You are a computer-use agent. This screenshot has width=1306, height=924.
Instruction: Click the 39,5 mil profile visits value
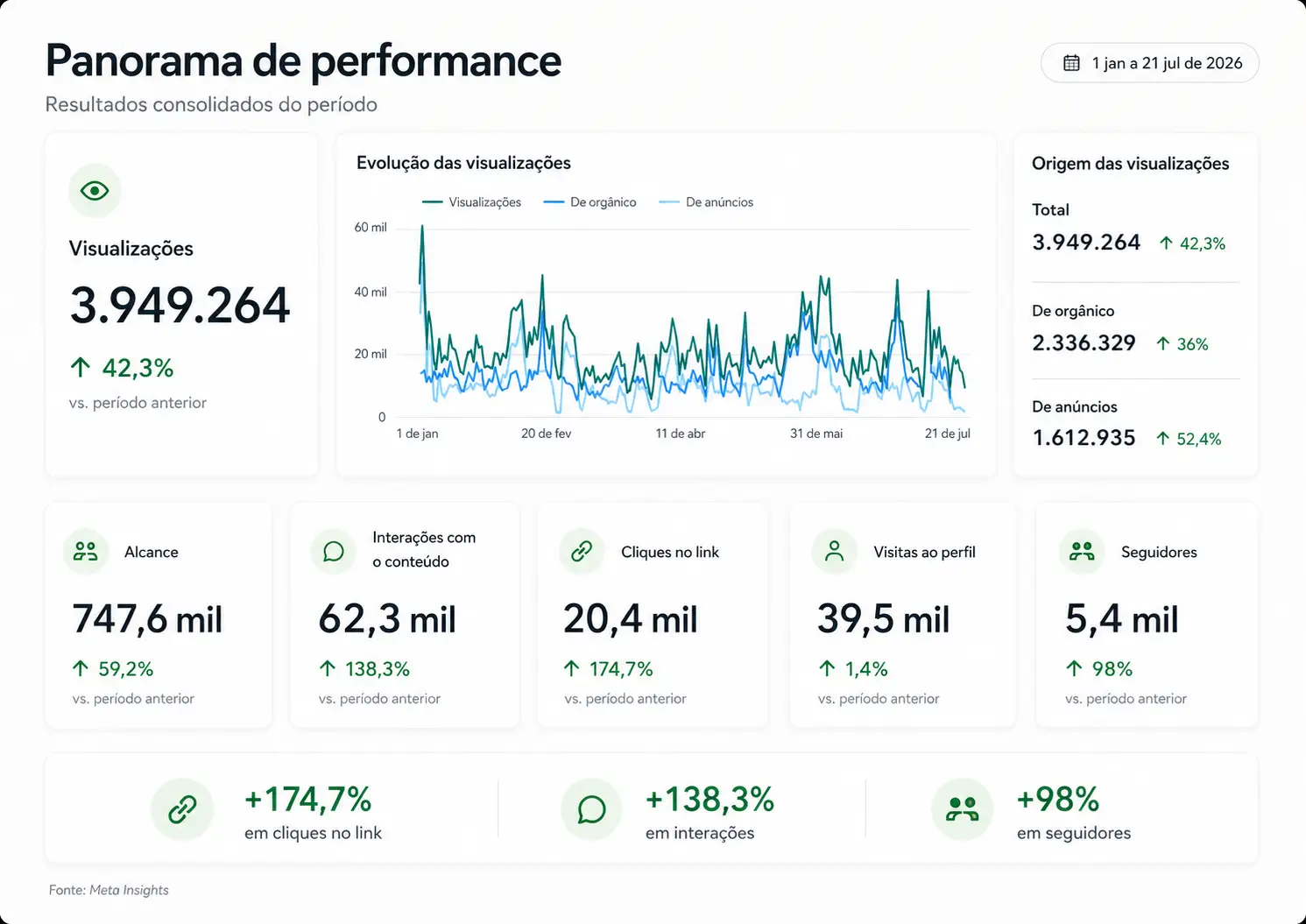(884, 619)
